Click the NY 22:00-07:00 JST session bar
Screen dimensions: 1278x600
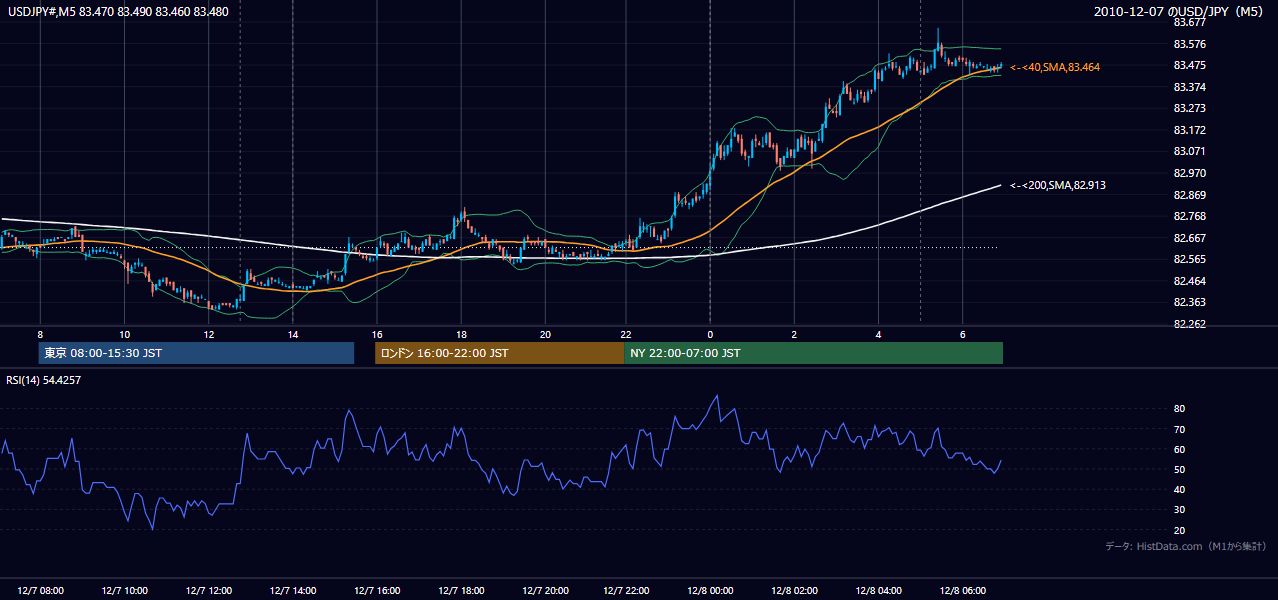813,353
